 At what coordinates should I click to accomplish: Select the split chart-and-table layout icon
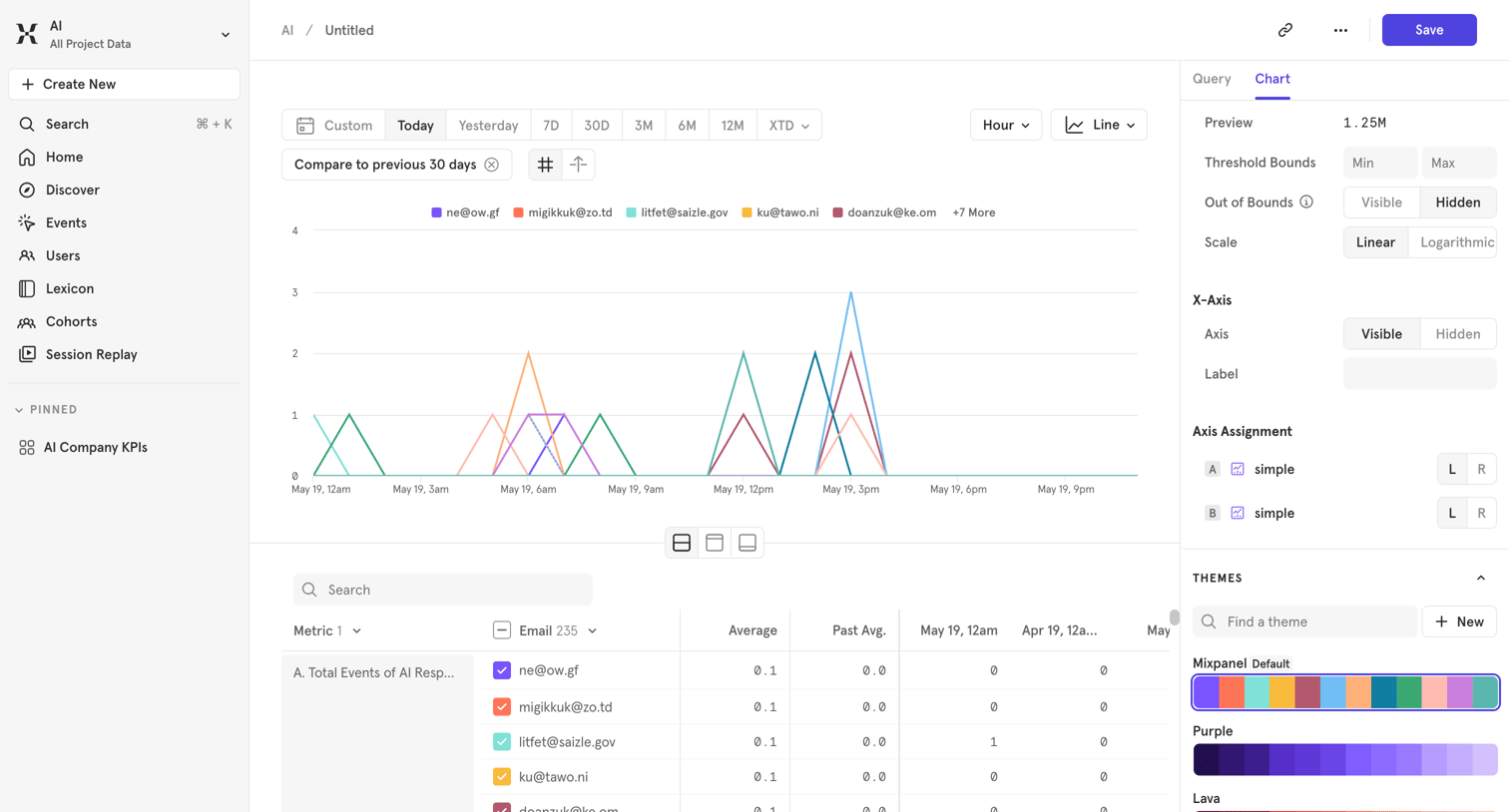682,543
